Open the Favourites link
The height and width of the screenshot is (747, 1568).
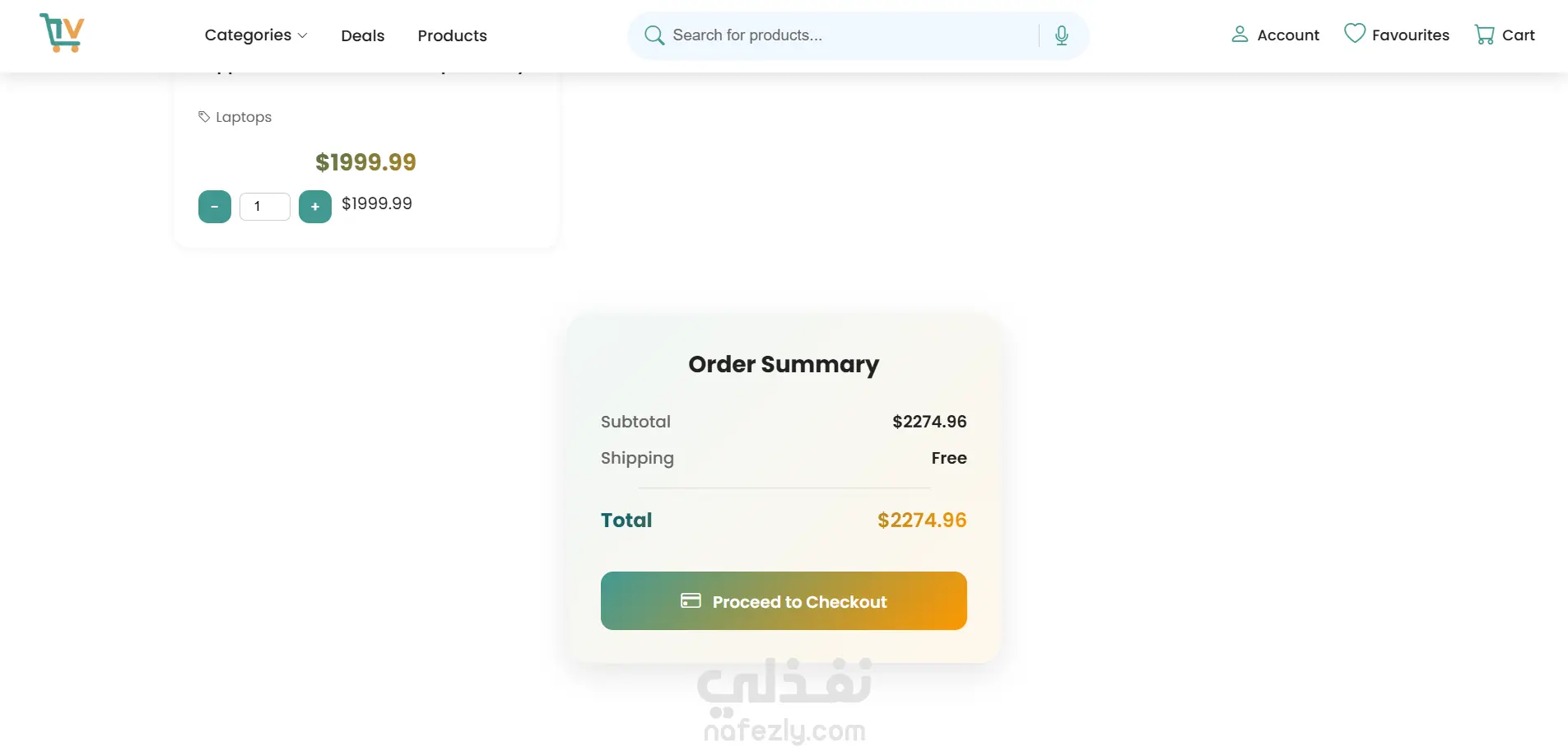[x=1410, y=35]
